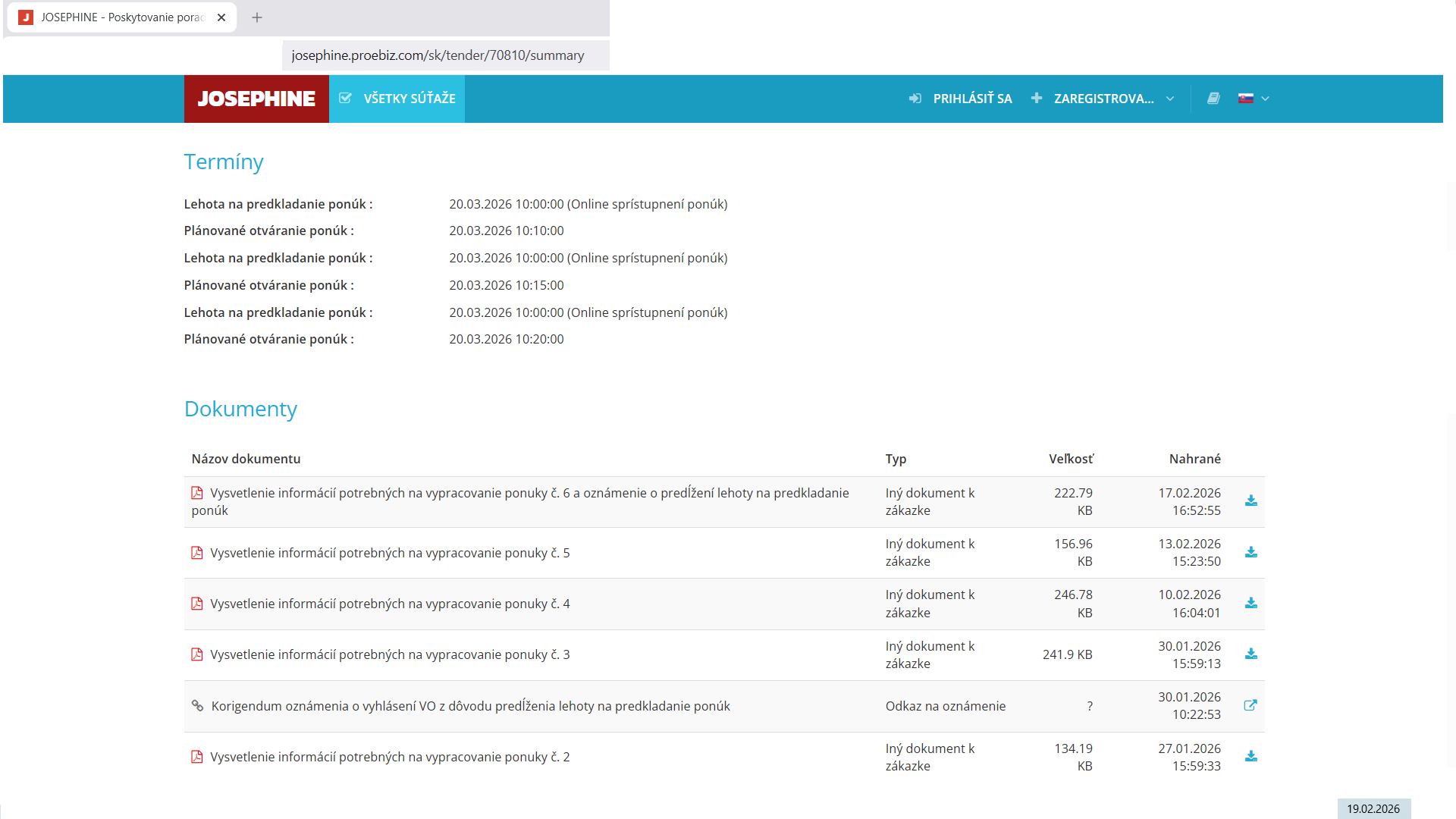This screenshot has width=1456, height=819.
Task: Open Korigendum oznámenia document link
Action: (x=470, y=706)
